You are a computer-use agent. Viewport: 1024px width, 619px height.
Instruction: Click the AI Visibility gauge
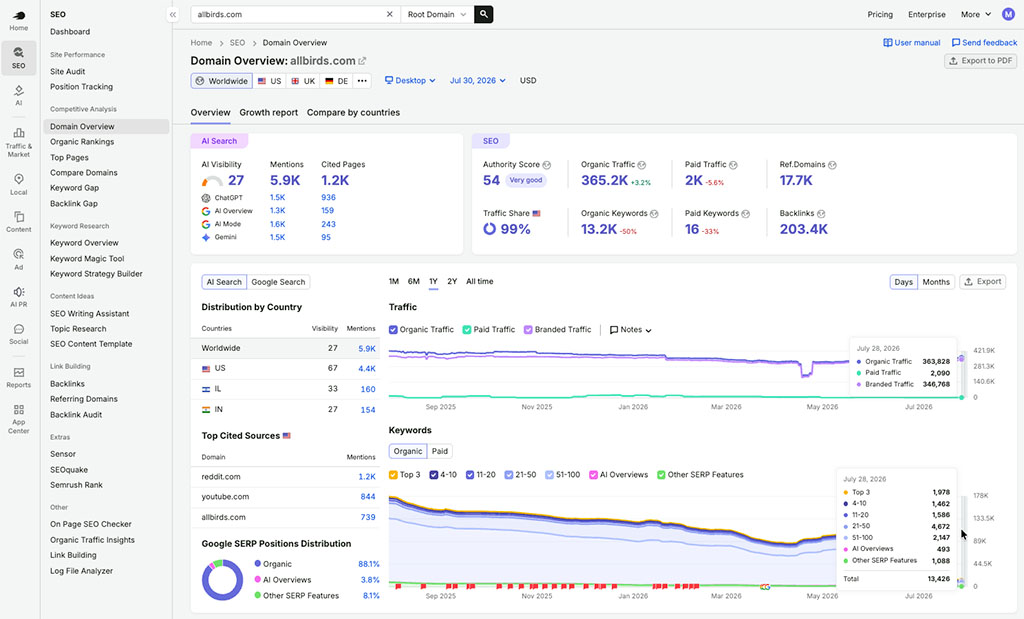[212, 182]
